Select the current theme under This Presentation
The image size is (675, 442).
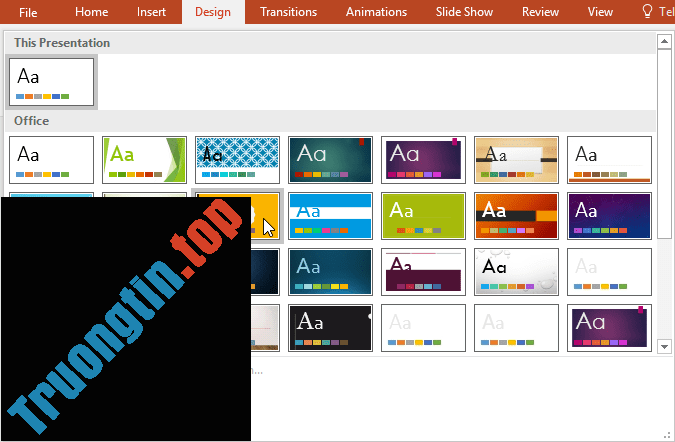coord(51,82)
